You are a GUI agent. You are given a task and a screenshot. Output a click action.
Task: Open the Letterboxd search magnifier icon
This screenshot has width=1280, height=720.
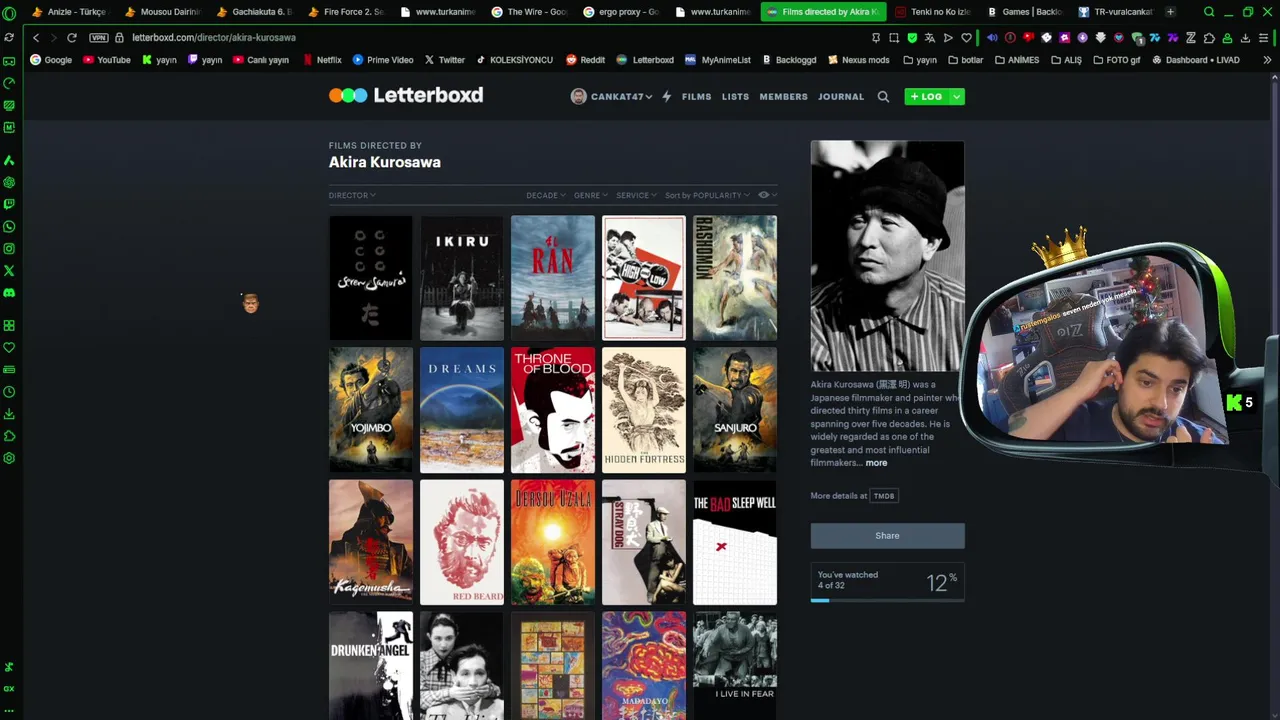pos(883,97)
